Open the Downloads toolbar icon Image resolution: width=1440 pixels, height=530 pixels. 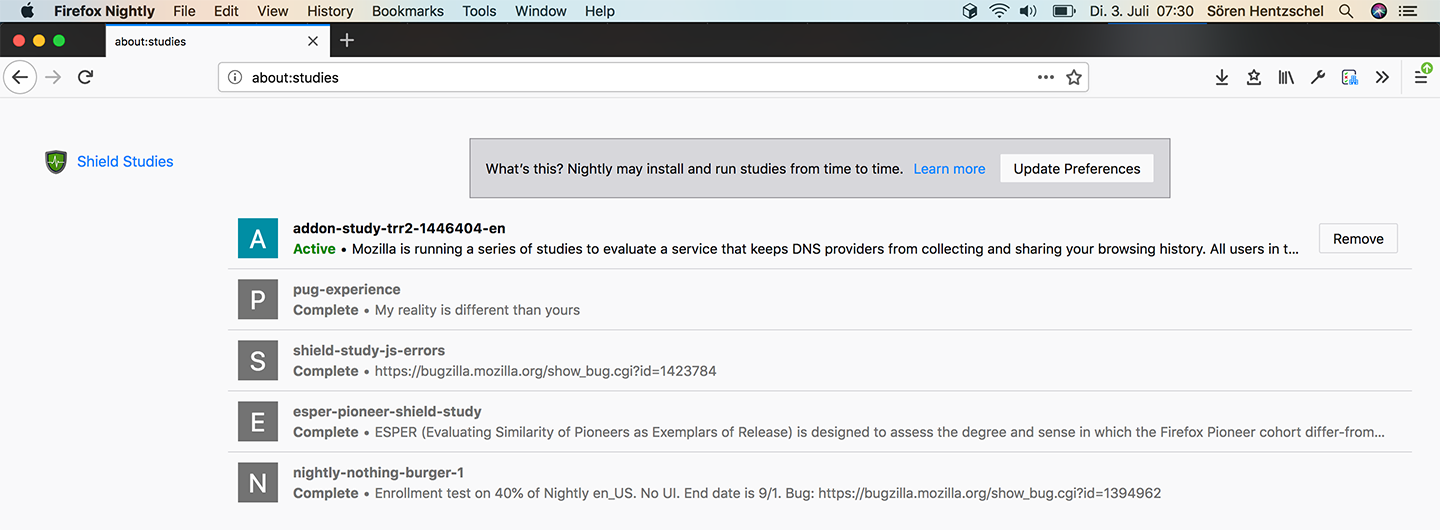(1221, 77)
